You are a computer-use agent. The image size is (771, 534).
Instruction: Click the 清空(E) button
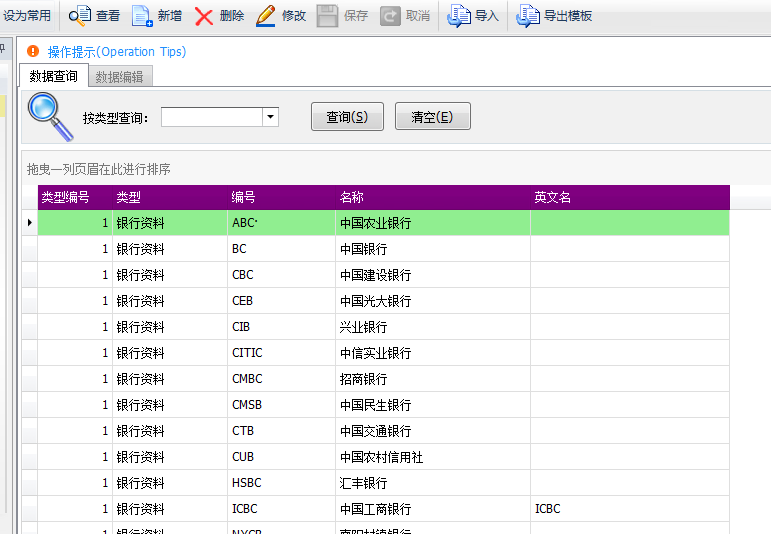click(432, 117)
